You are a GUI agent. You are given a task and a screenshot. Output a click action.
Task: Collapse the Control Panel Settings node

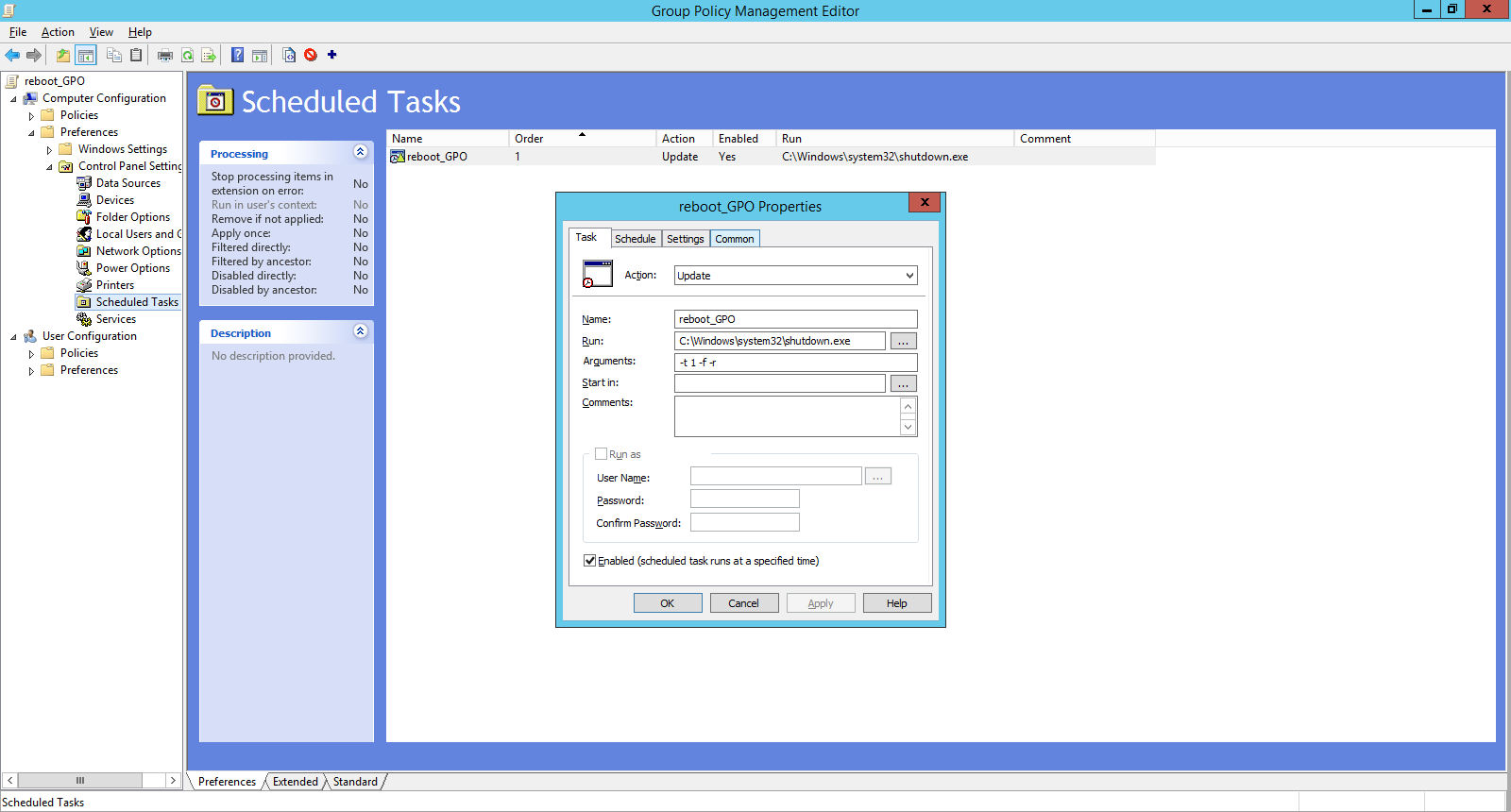point(49,167)
